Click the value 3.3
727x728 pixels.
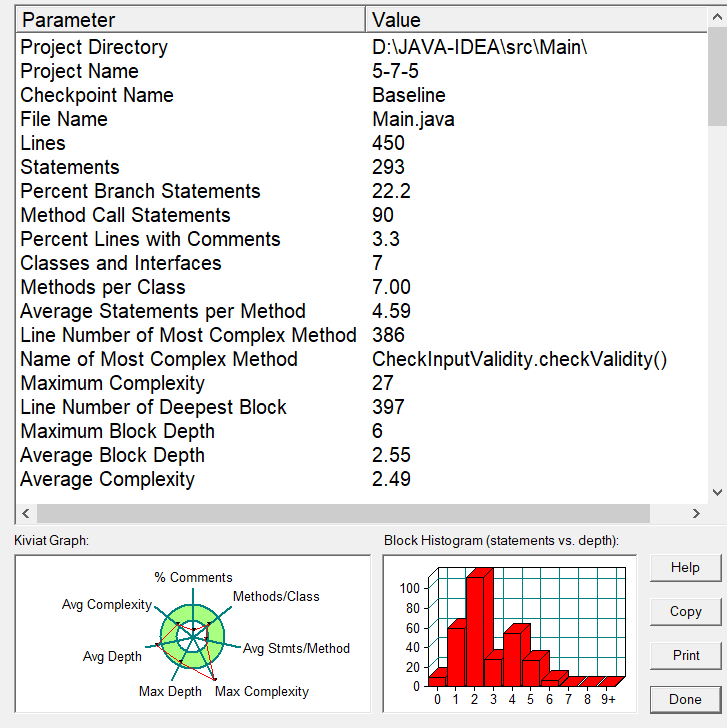pyautogui.click(x=386, y=239)
